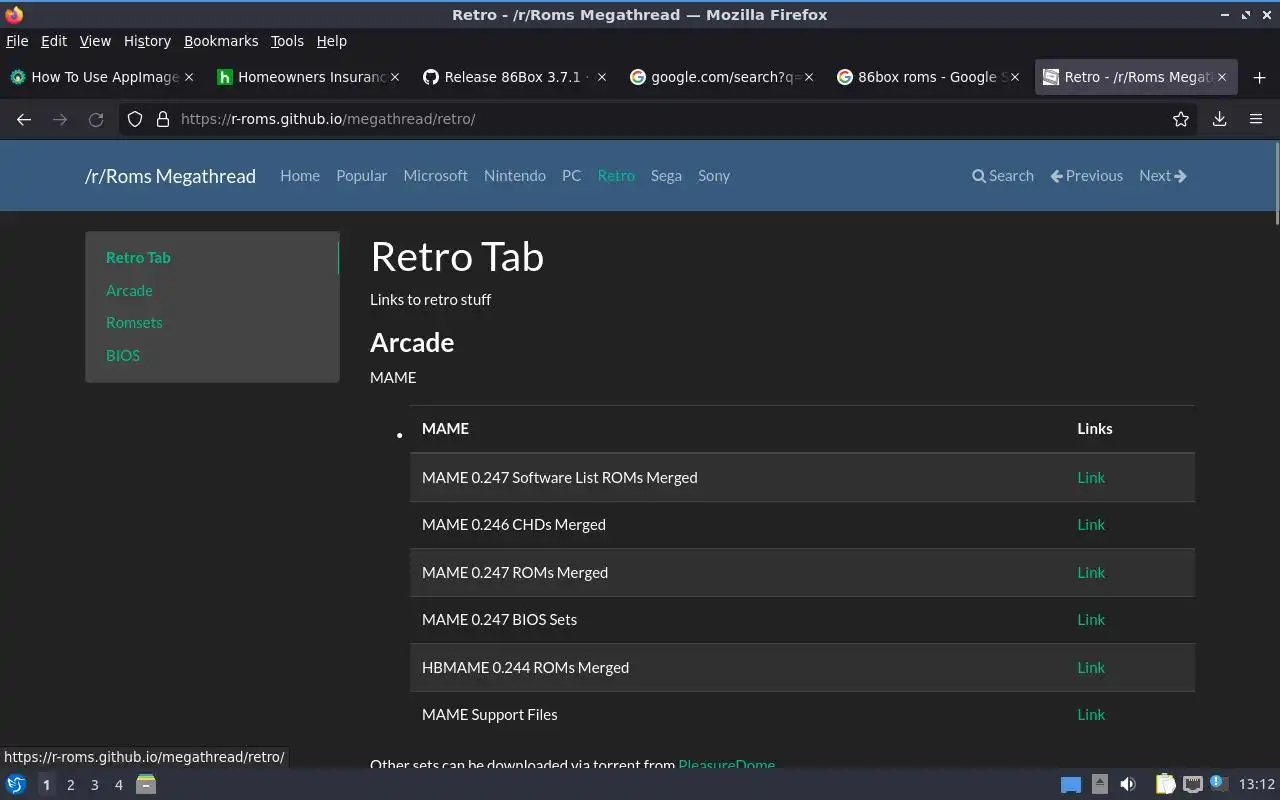The image size is (1280, 800).
Task: Open the View menu
Action: pos(95,41)
